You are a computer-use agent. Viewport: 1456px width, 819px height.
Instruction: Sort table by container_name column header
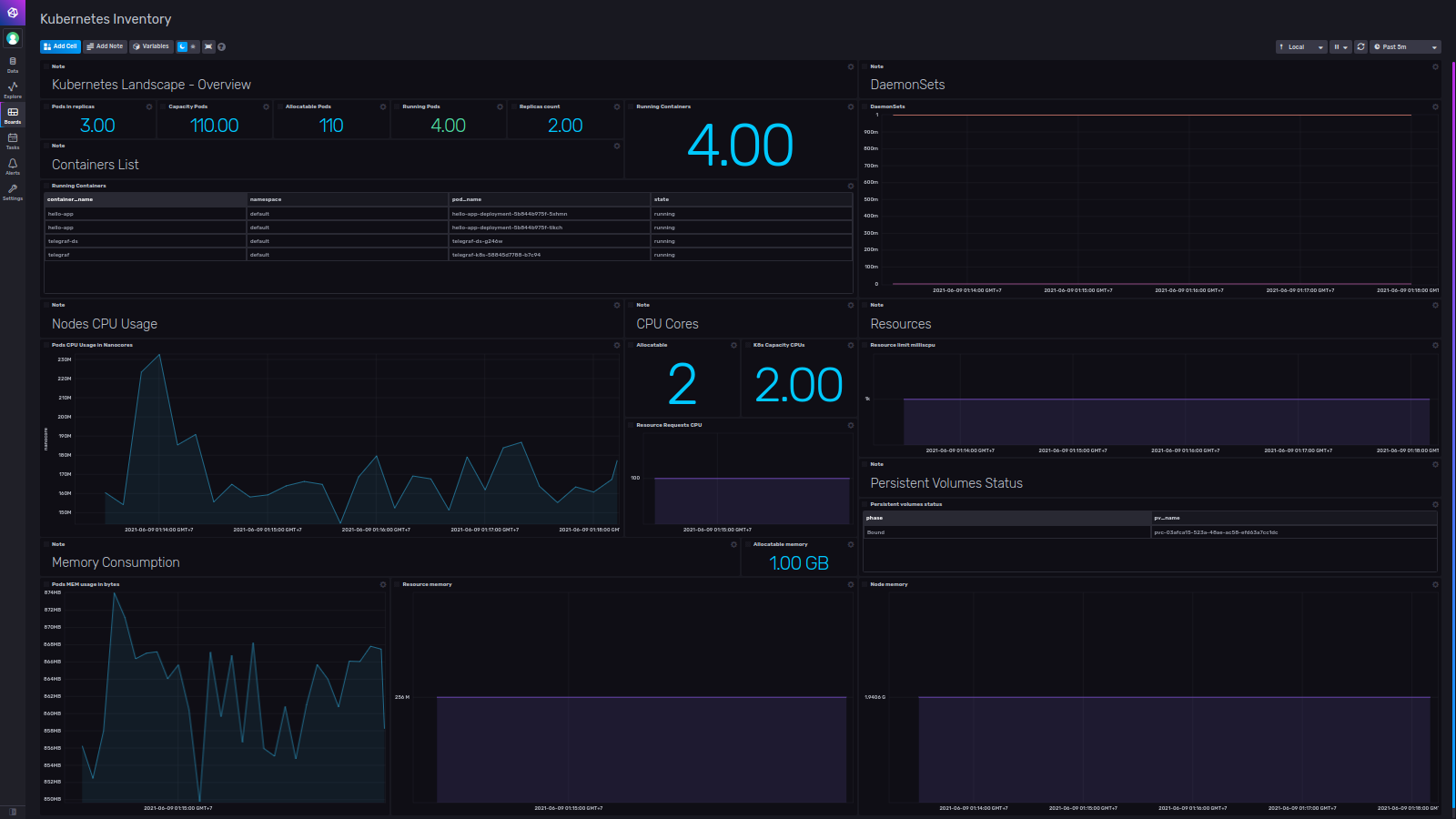70,199
